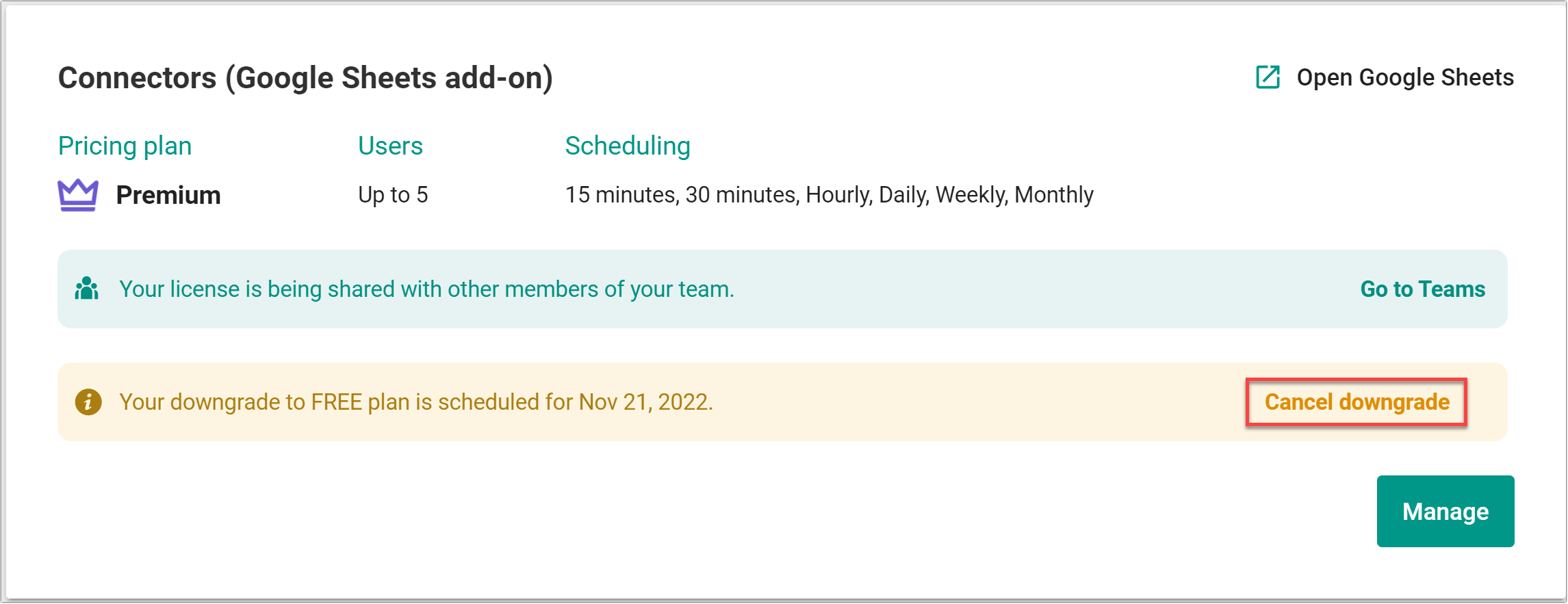This screenshot has height=604, width=1568.
Task: Click the Premium plan name
Action: [168, 195]
